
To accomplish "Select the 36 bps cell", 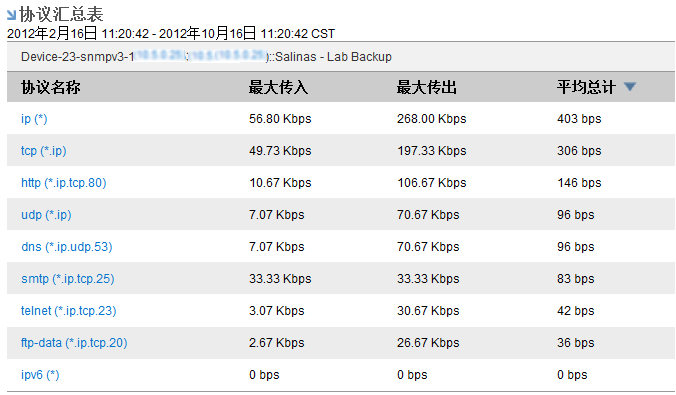I will tap(576, 343).
